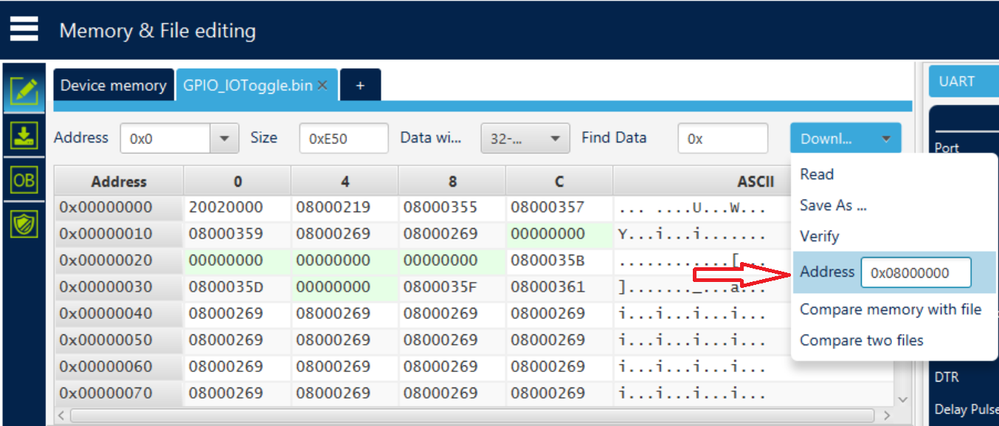Click the Port label in UART panel
Image resolution: width=999 pixels, height=426 pixels.
[x=946, y=148]
